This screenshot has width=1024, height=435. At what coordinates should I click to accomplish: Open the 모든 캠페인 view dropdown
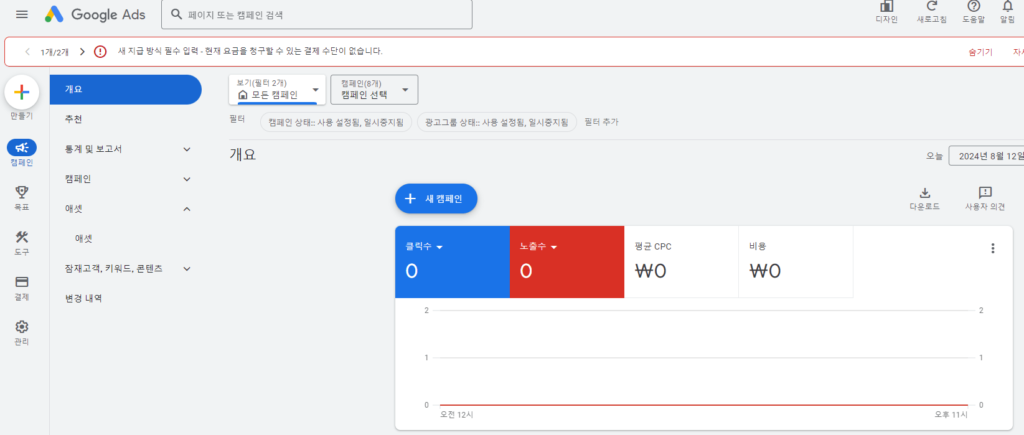pos(277,89)
